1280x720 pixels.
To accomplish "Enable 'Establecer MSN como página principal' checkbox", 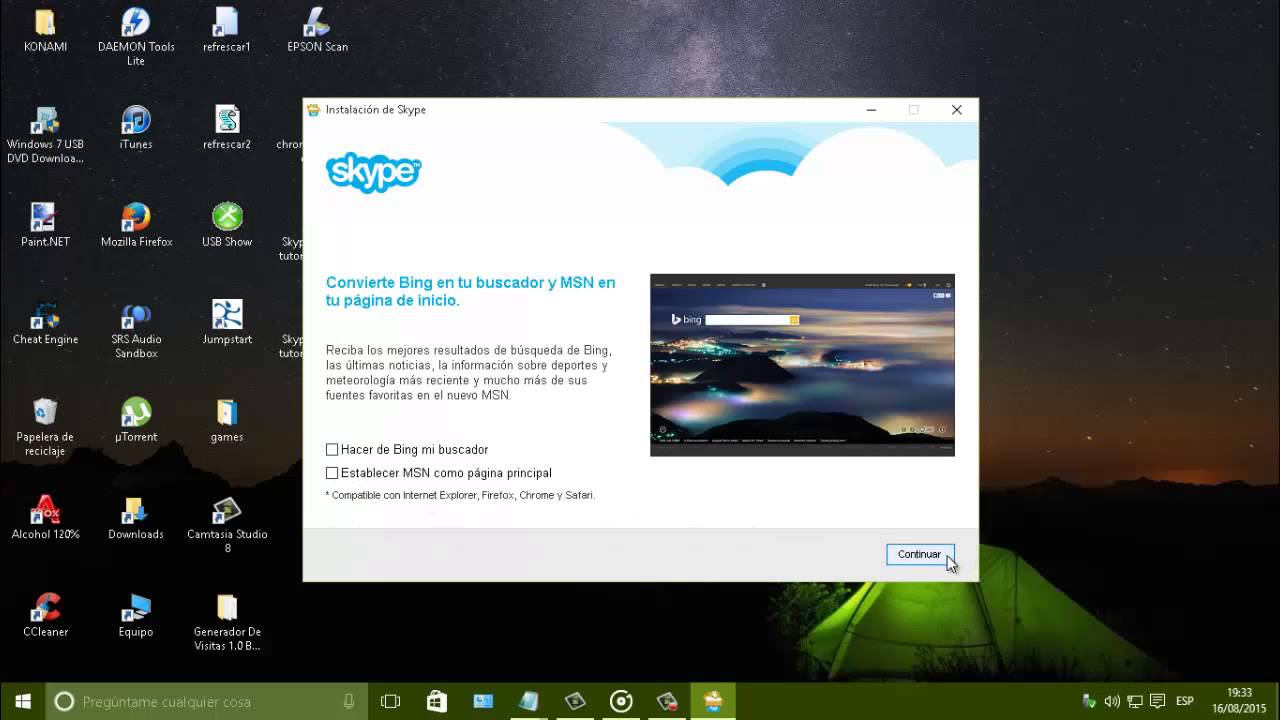I will pyautogui.click(x=332, y=473).
